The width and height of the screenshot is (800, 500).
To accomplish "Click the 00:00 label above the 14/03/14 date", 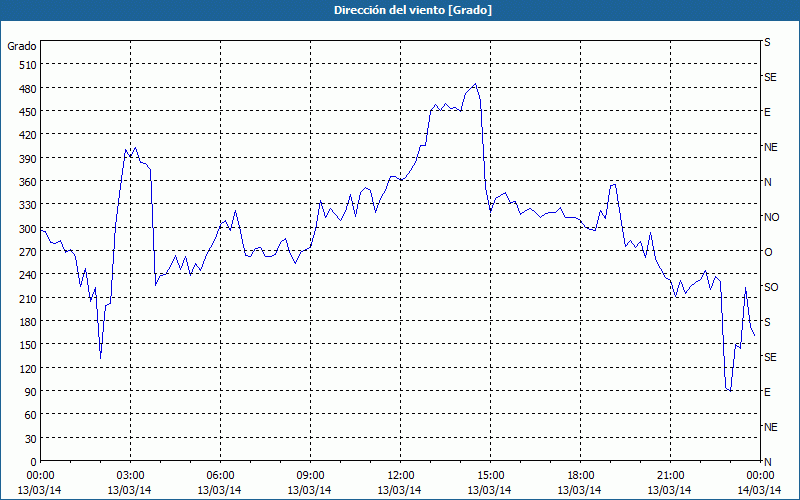I will 760,476.
